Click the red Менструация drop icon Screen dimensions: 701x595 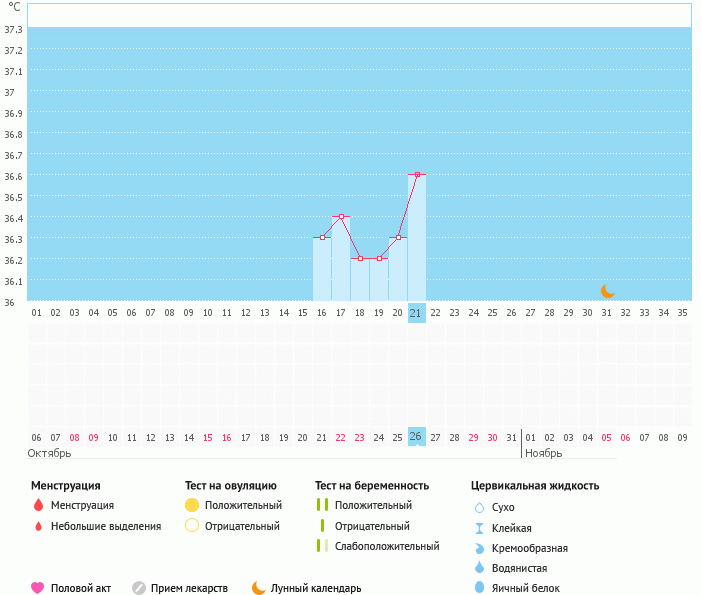click(38, 505)
